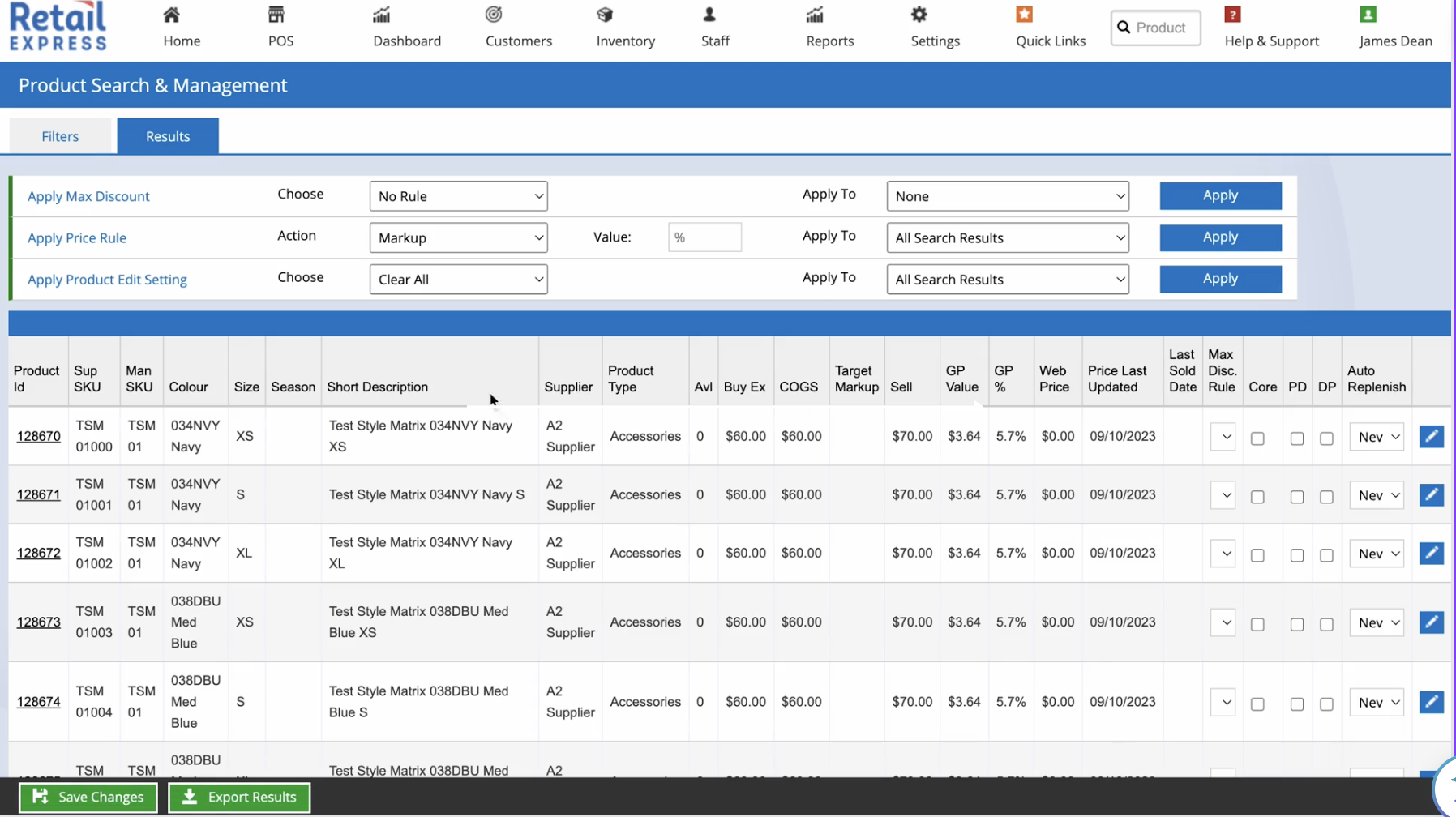1456x817 pixels.
Task: Edit product 128672 with pencil icon
Action: click(1432, 553)
